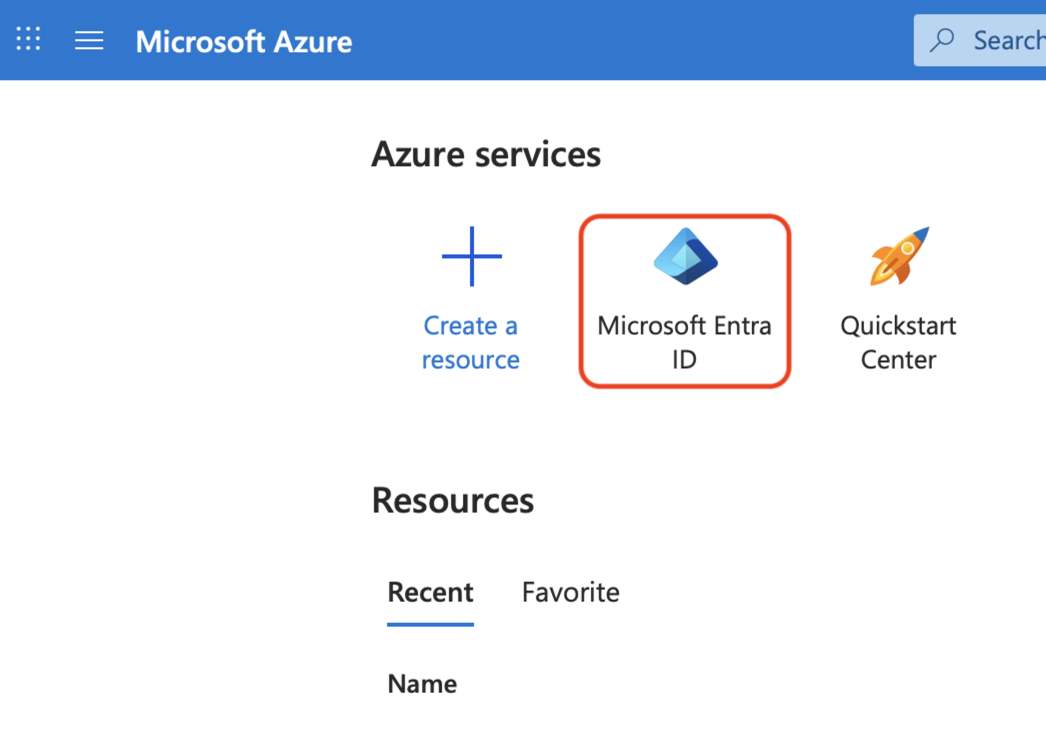Launch the Quickstart Center
The width and height of the screenshot is (1046, 734).
(897, 300)
